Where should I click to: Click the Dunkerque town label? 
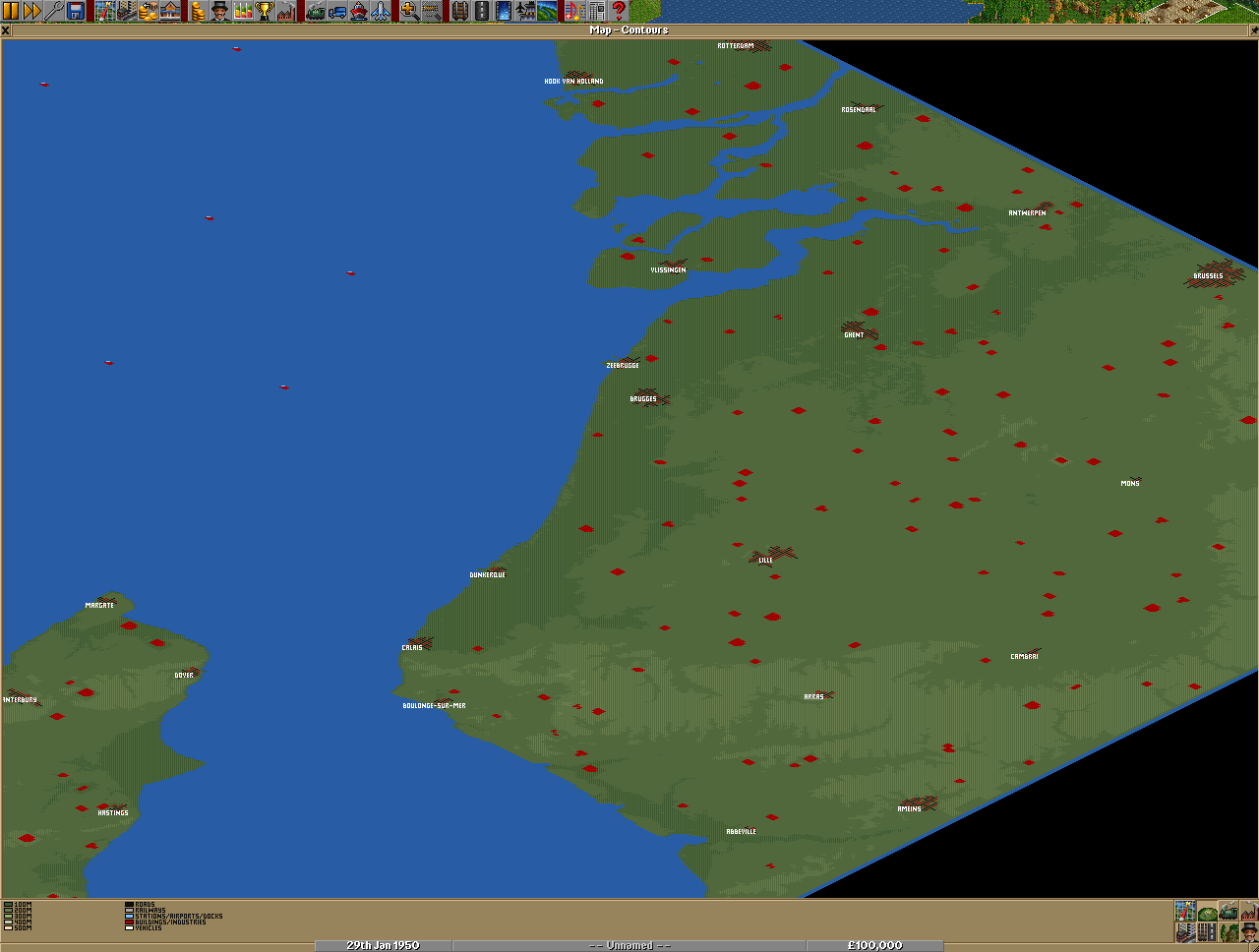(487, 575)
